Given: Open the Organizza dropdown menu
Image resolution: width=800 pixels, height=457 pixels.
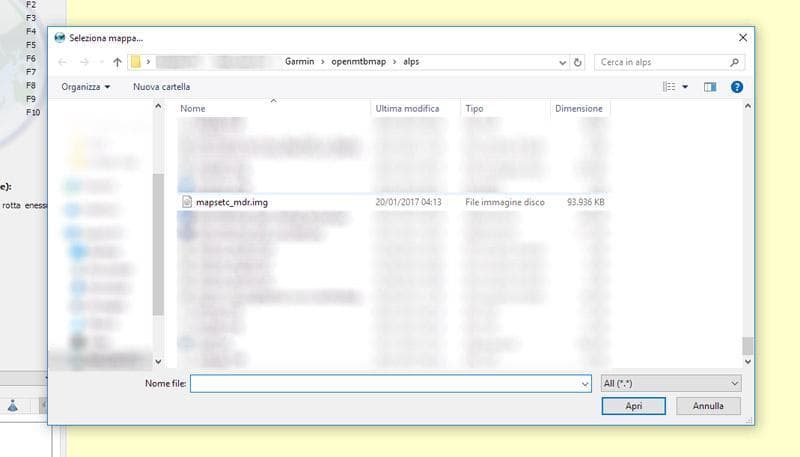Looking at the screenshot, I should tap(85, 87).
